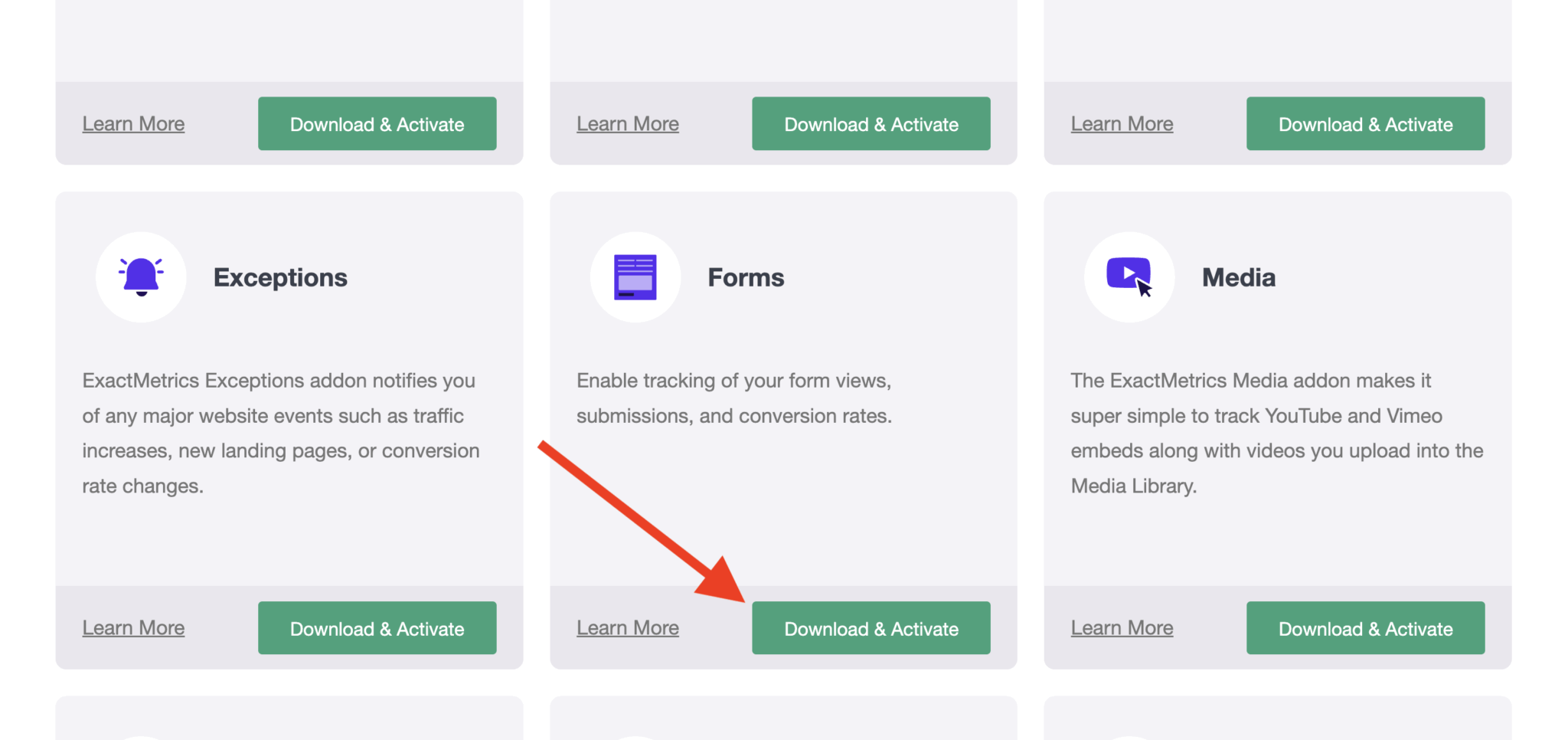Screen dimensions: 1568x740
Task: Click the button indicated by the red arrow
Action: pos(871,628)
